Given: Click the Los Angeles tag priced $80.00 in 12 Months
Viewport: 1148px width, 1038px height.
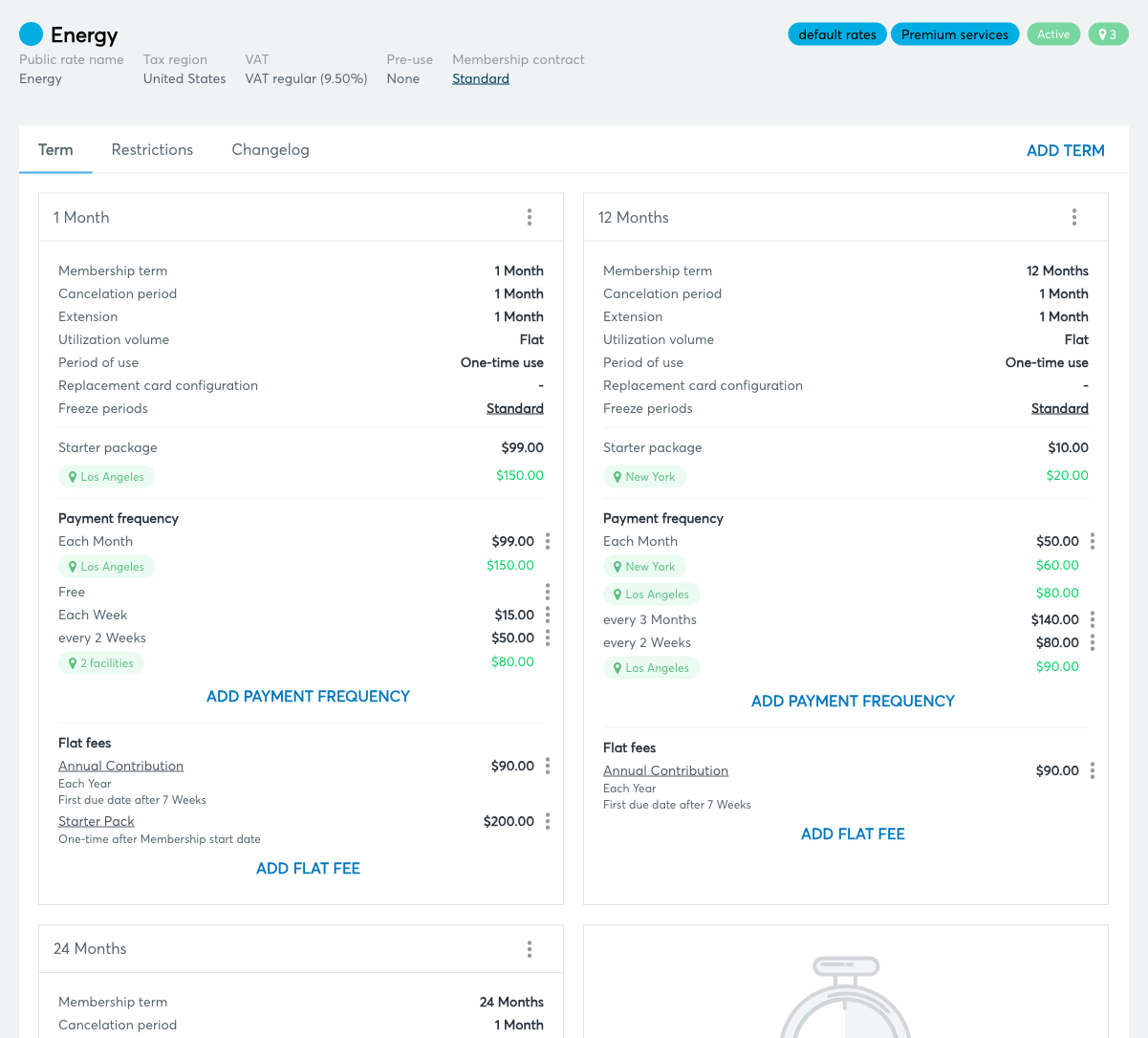Looking at the screenshot, I should click(651, 595).
